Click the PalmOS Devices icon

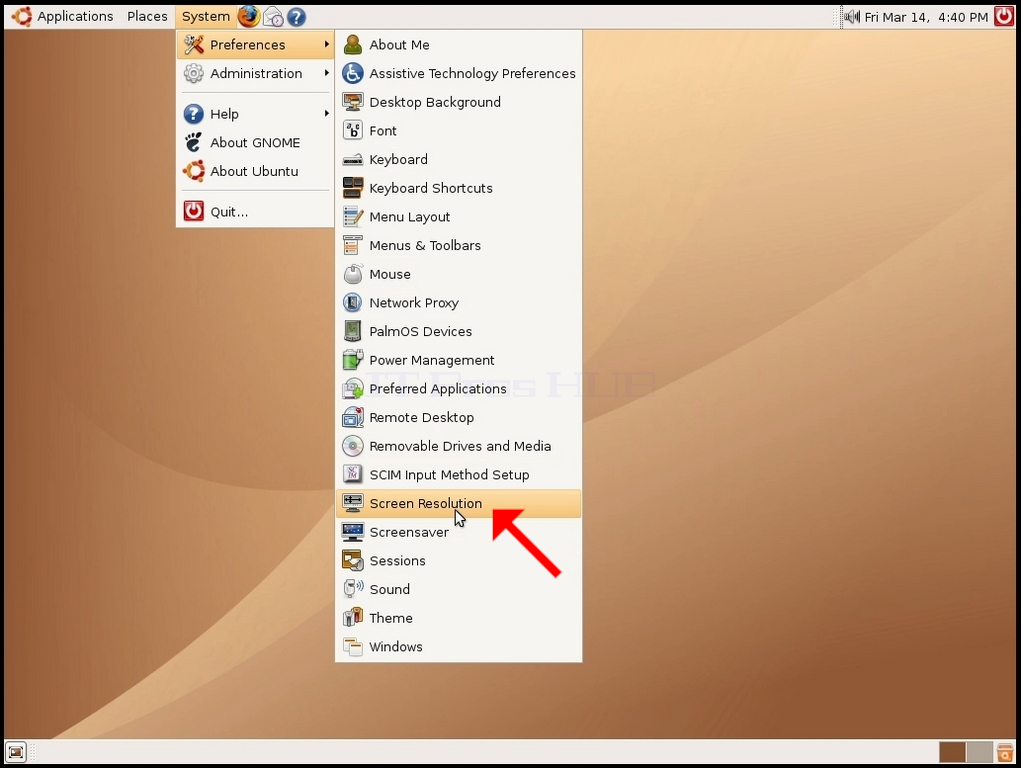353,332
